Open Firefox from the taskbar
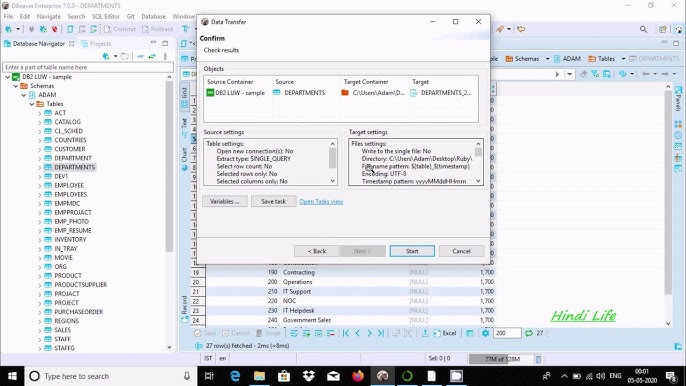The width and height of the screenshot is (686, 386). (358, 376)
